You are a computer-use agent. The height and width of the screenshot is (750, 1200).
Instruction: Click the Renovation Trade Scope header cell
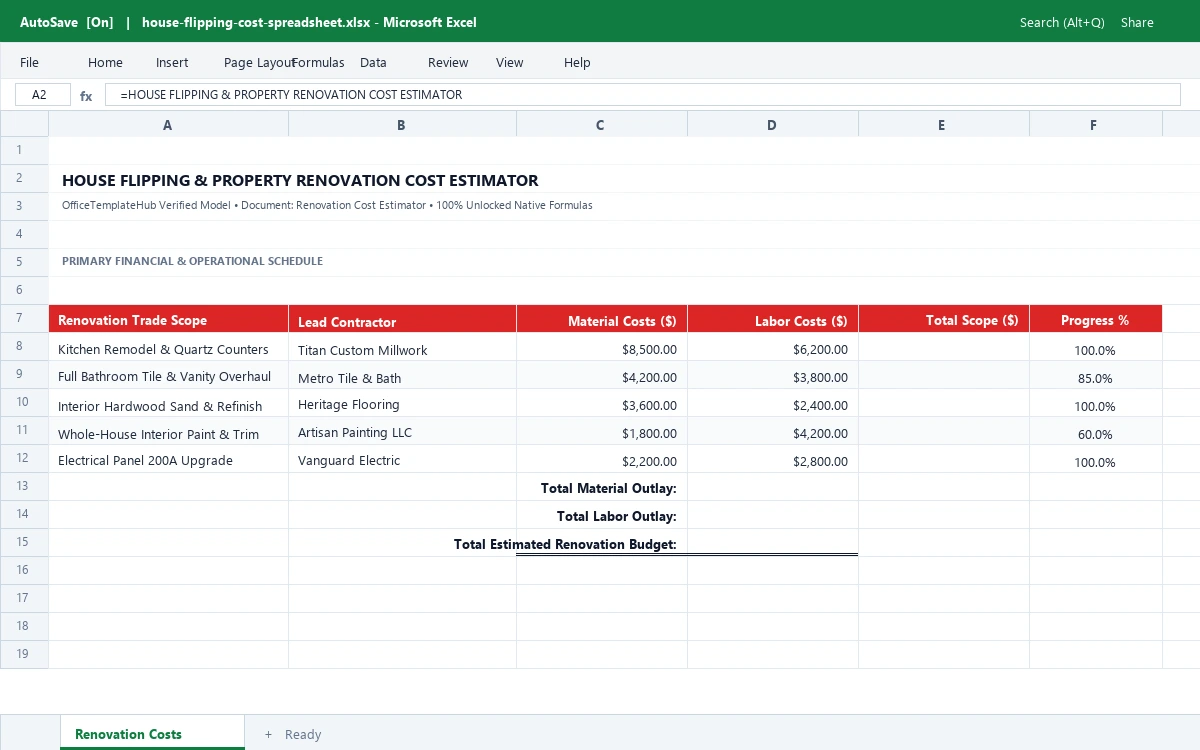(x=168, y=319)
